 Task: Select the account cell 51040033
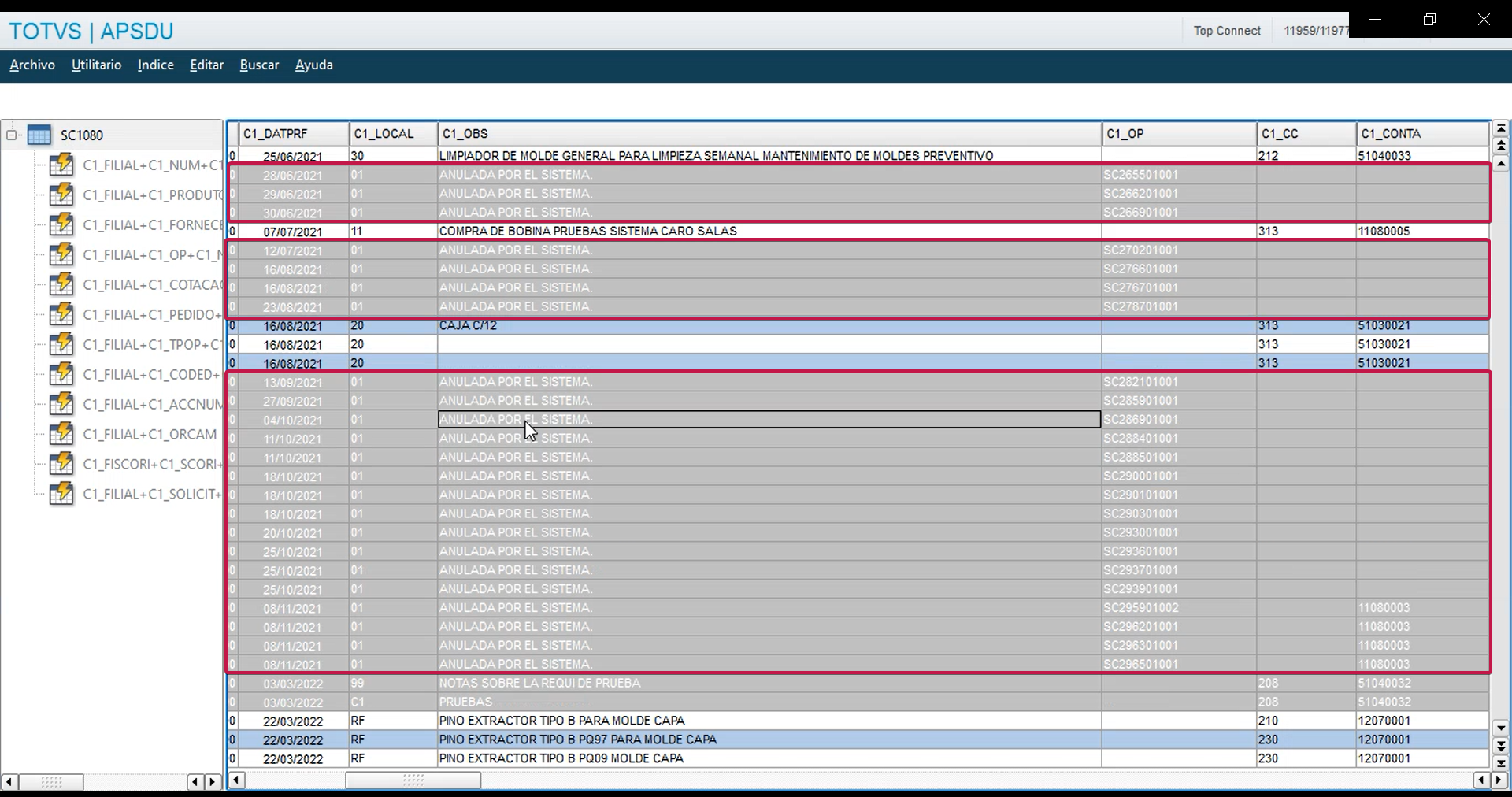pos(1423,156)
